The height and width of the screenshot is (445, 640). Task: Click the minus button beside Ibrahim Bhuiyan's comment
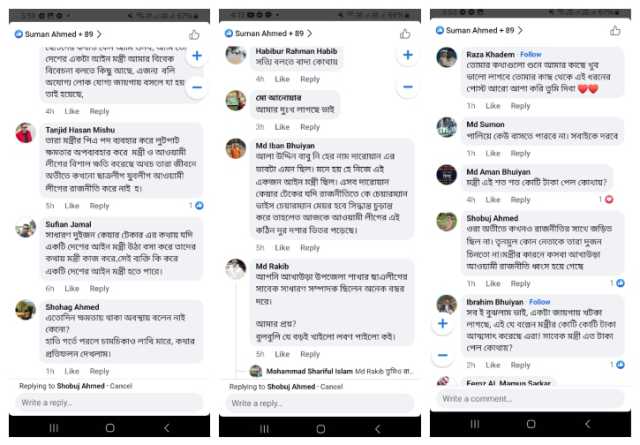pyautogui.click(x=443, y=355)
